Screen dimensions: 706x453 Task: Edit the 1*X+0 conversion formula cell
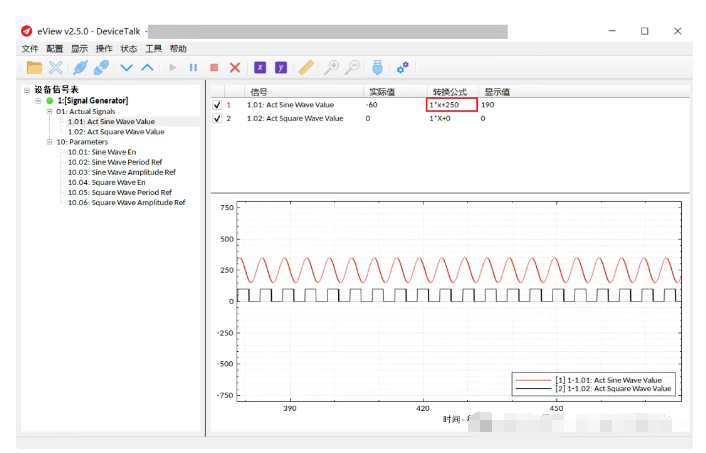[x=440, y=118]
